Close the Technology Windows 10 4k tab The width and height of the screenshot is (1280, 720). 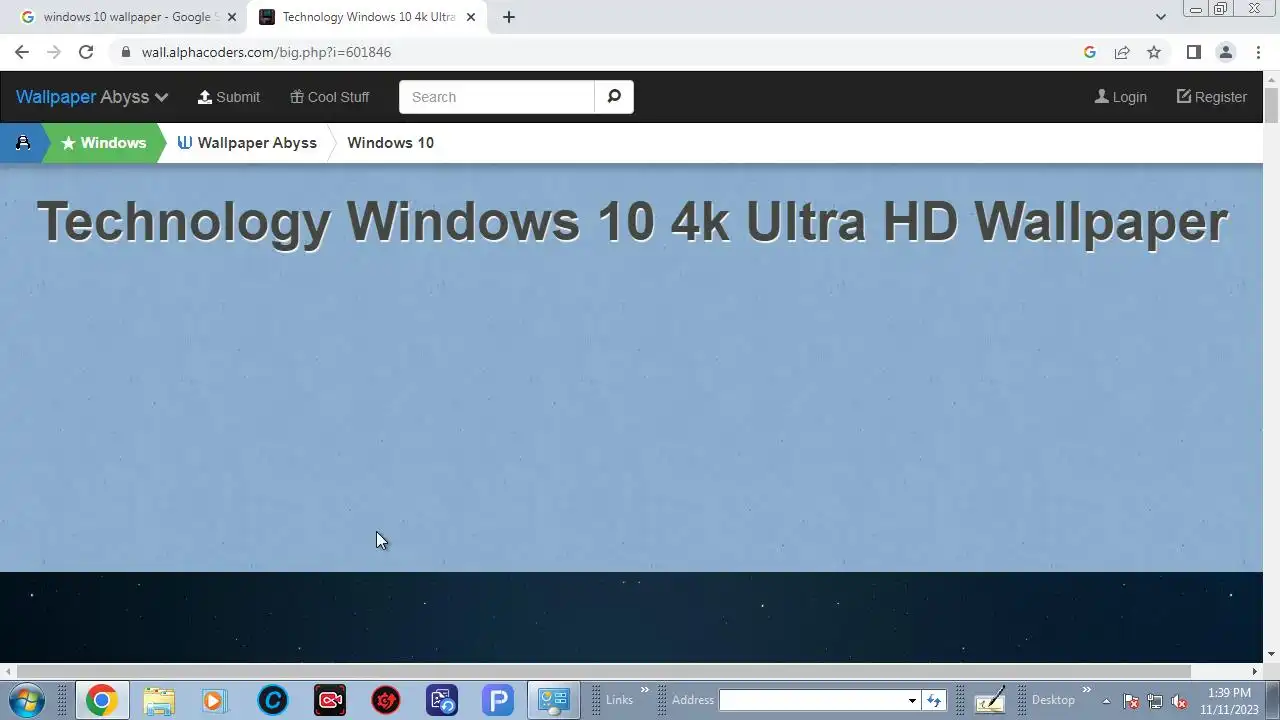471,17
